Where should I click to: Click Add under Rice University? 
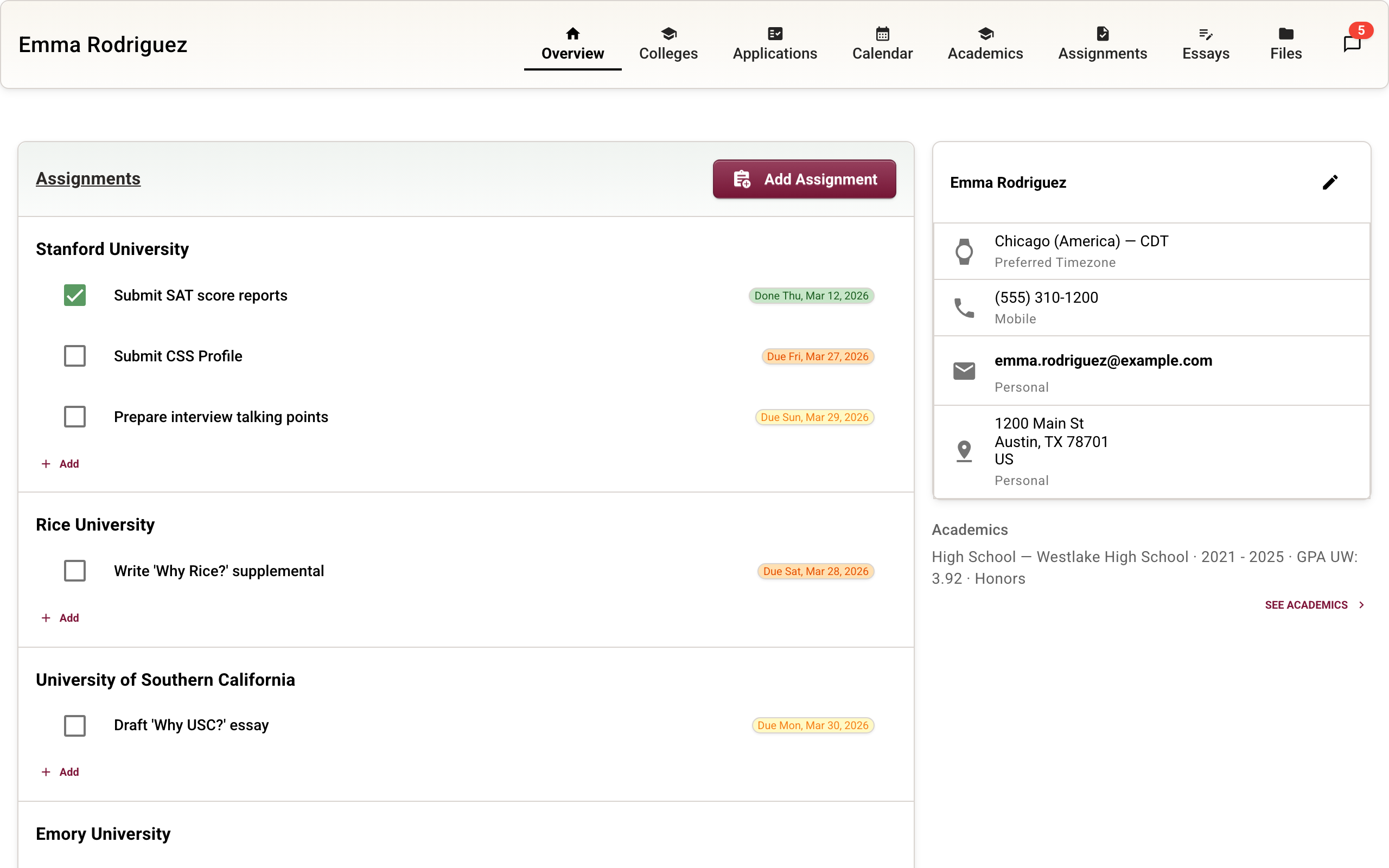[61, 618]
